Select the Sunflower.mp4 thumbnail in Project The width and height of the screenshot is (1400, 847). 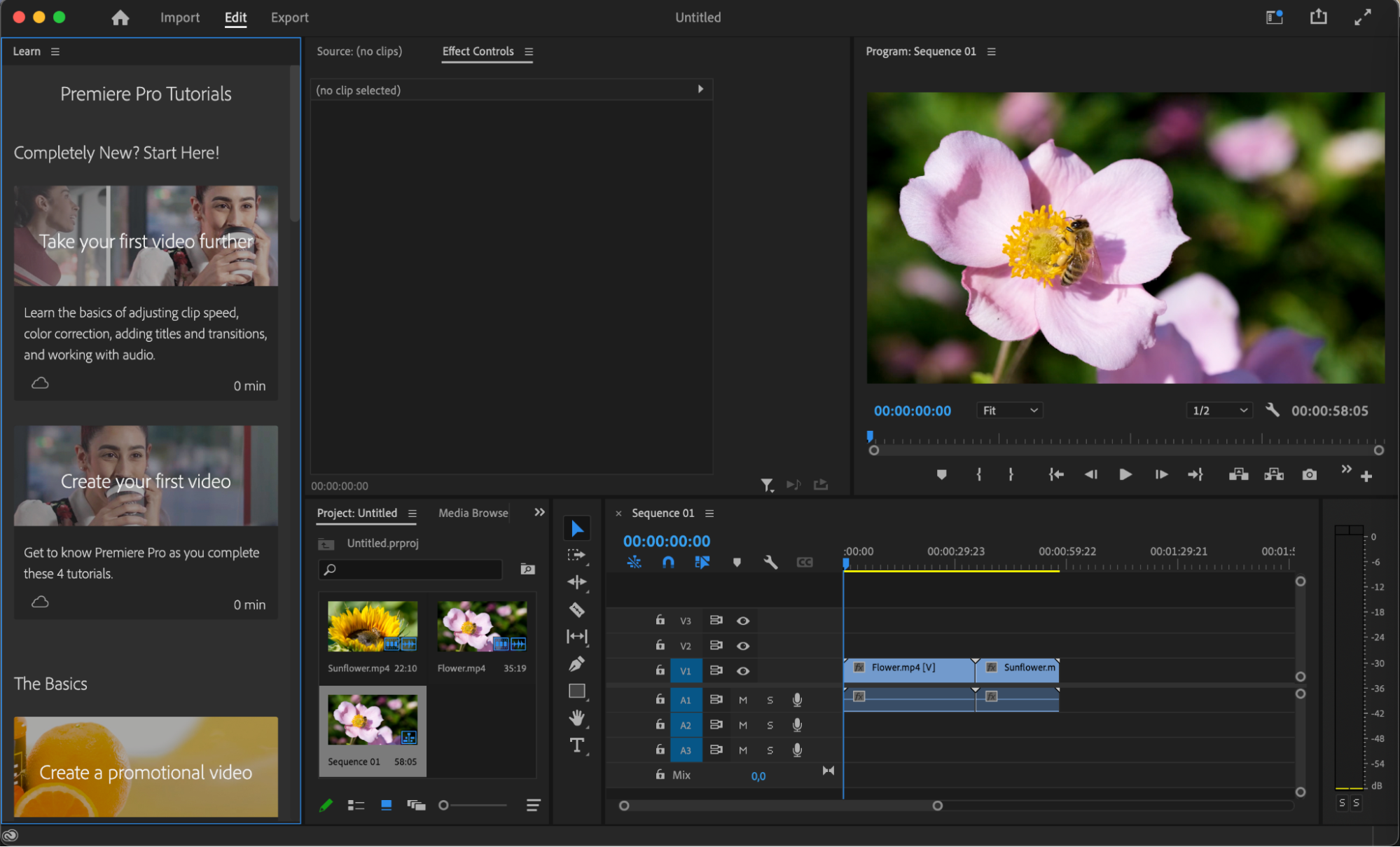pos(372,626)
